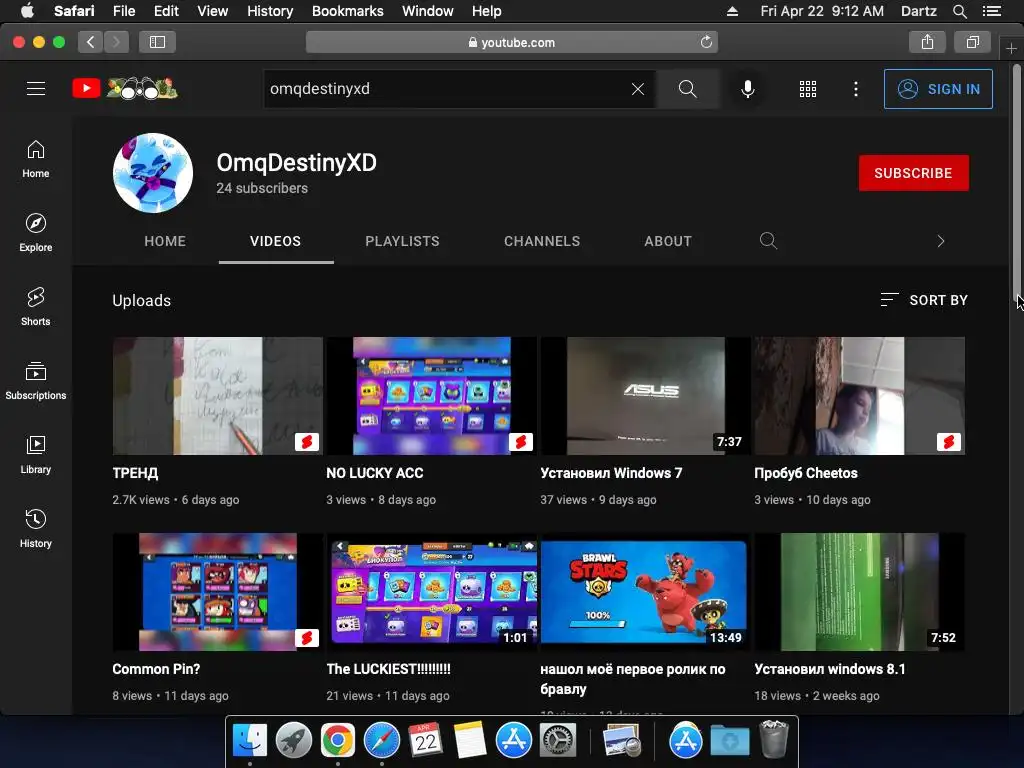Click the page vertical scrollbar
Screen dimensions: 1024x768
coord(1017,183)
